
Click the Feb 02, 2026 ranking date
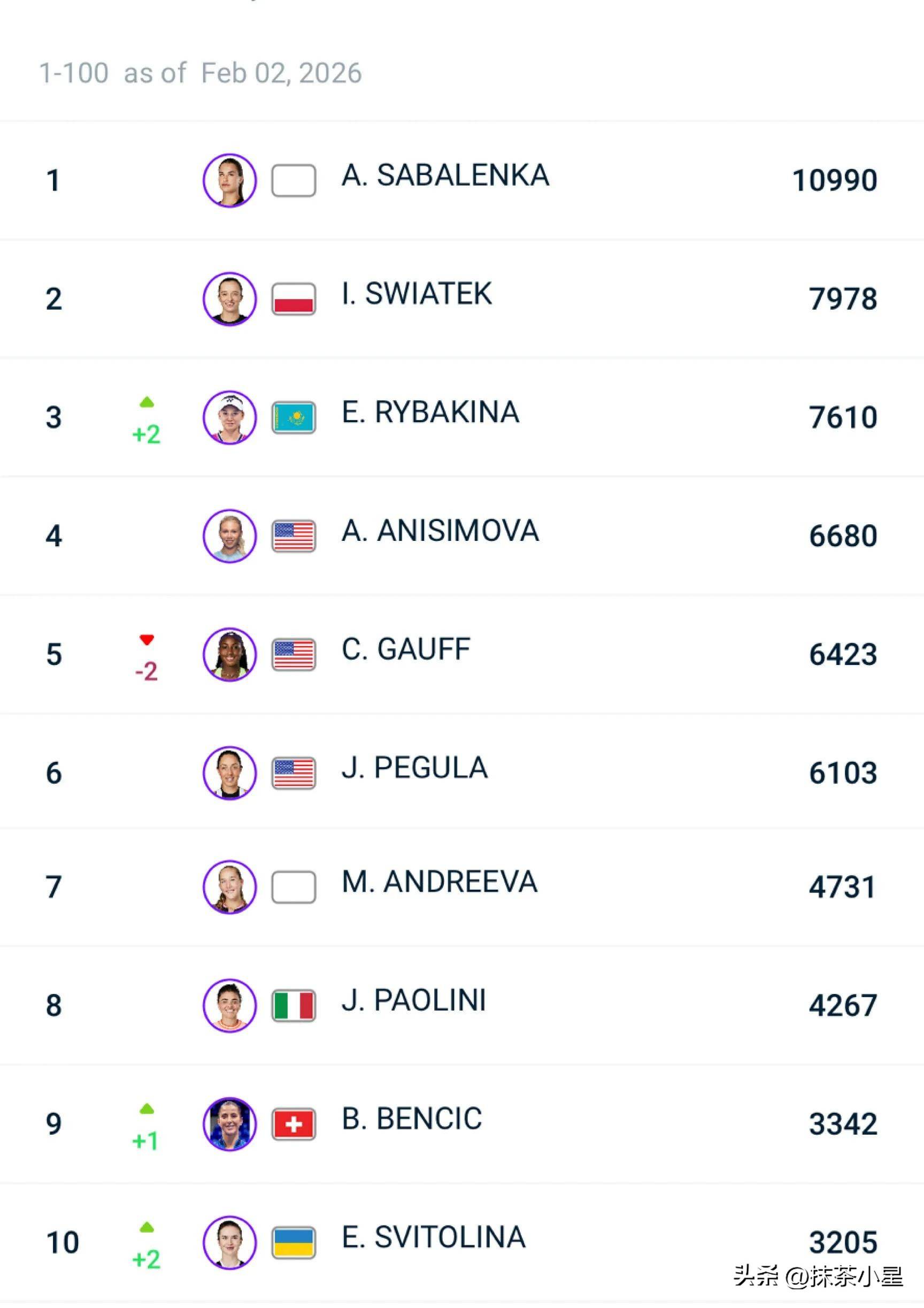pyautogui.click(x=281, y=73)
